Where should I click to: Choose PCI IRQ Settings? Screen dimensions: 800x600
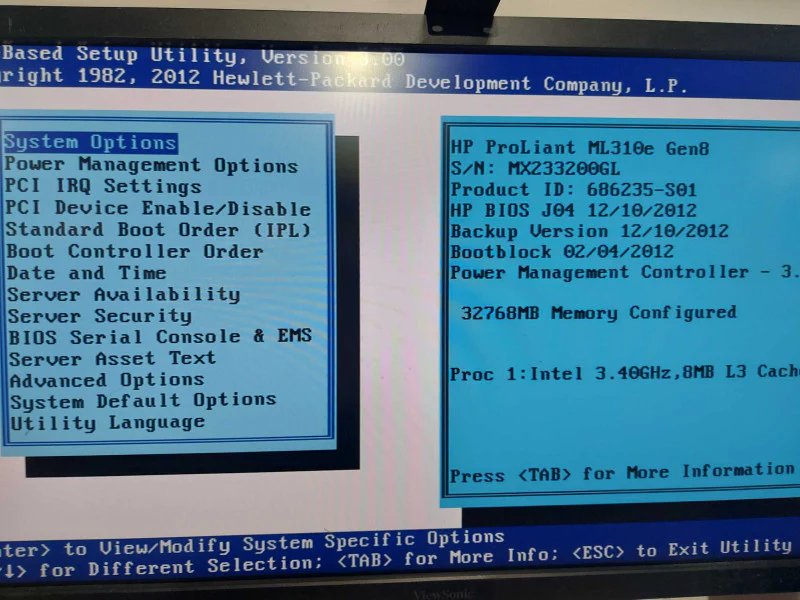coord(104,187)
